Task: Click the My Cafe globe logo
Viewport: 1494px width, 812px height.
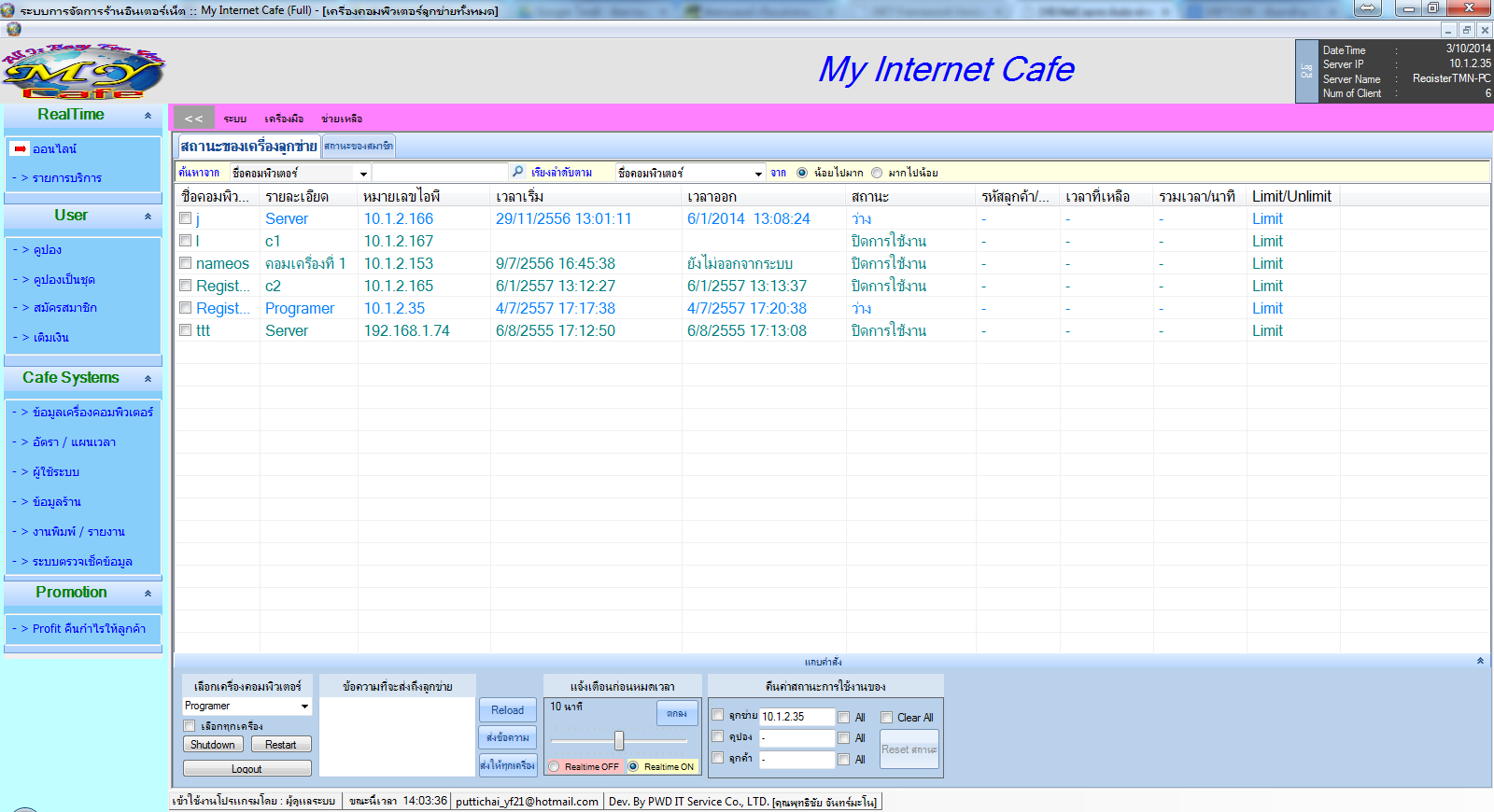Action: pos(82,73)
